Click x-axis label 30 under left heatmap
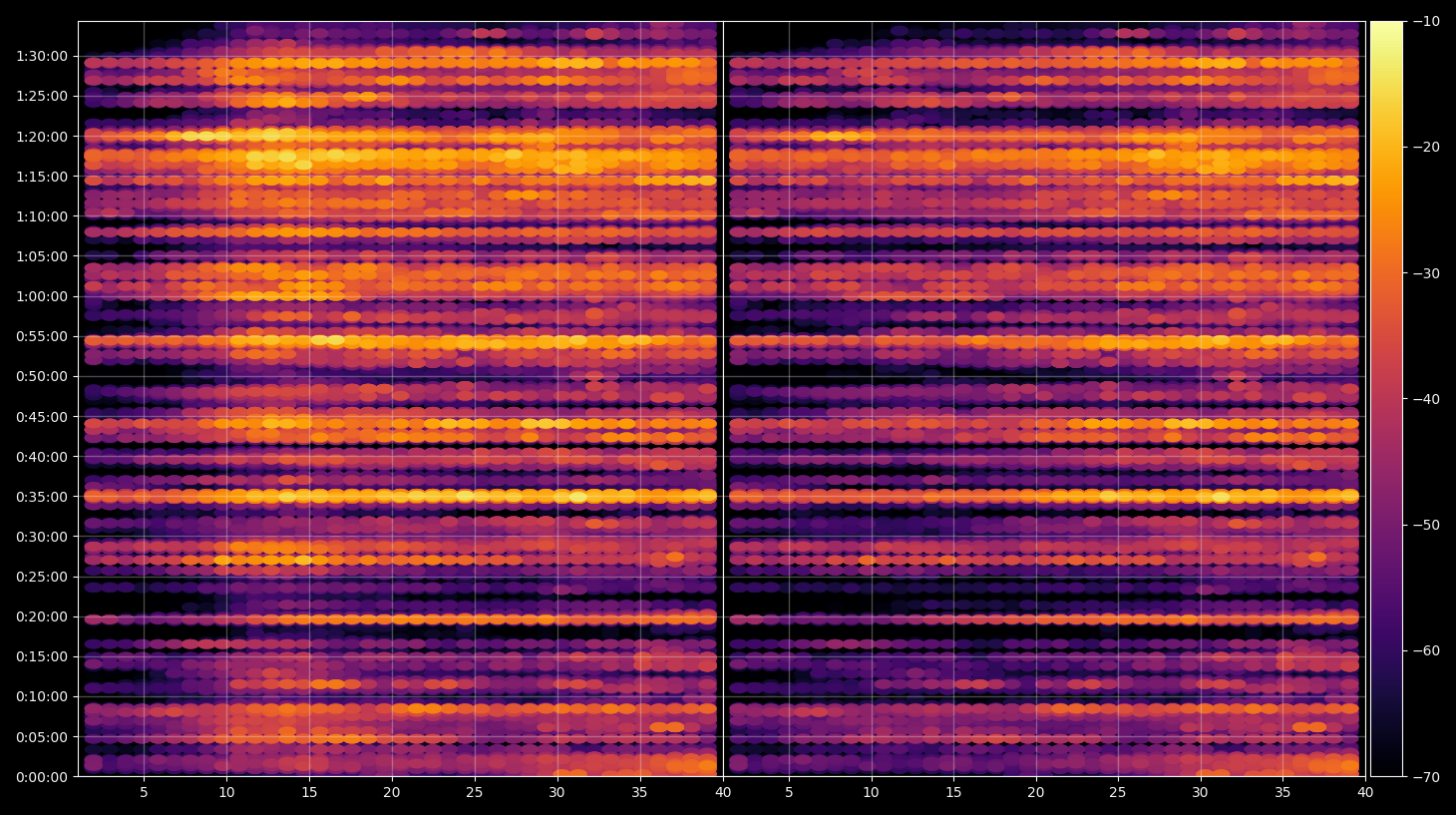1456x815 pixels. tap(556, 793)
